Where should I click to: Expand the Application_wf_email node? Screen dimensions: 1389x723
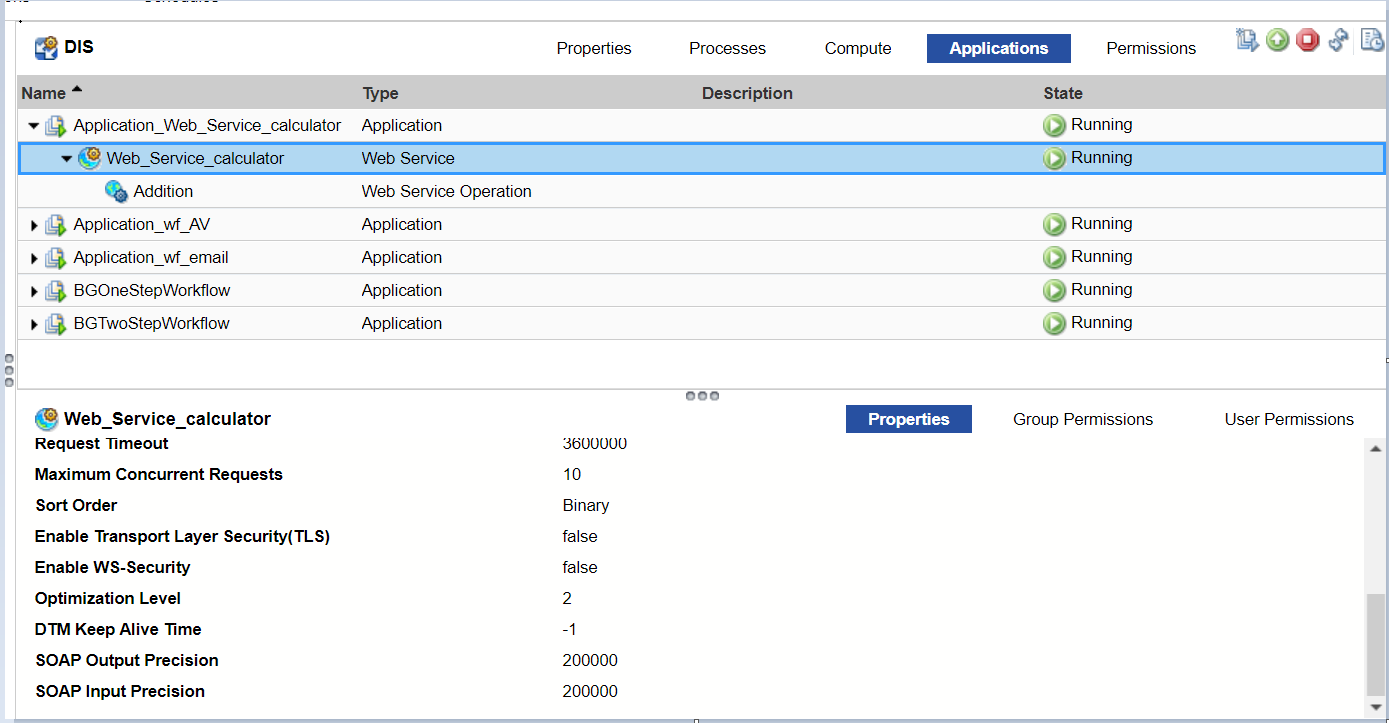pos(34,258)
